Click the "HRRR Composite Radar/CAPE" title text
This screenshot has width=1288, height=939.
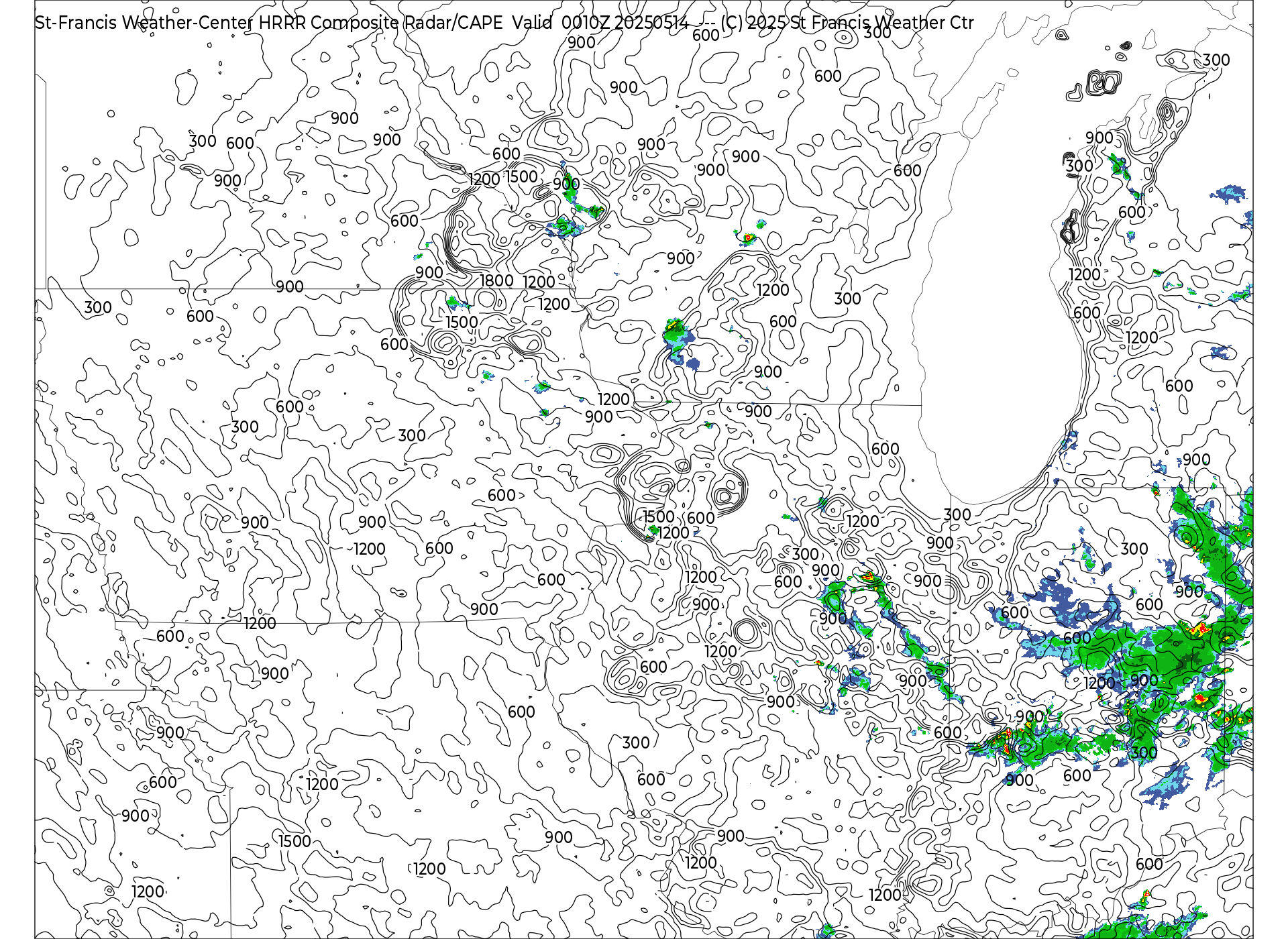380,23
